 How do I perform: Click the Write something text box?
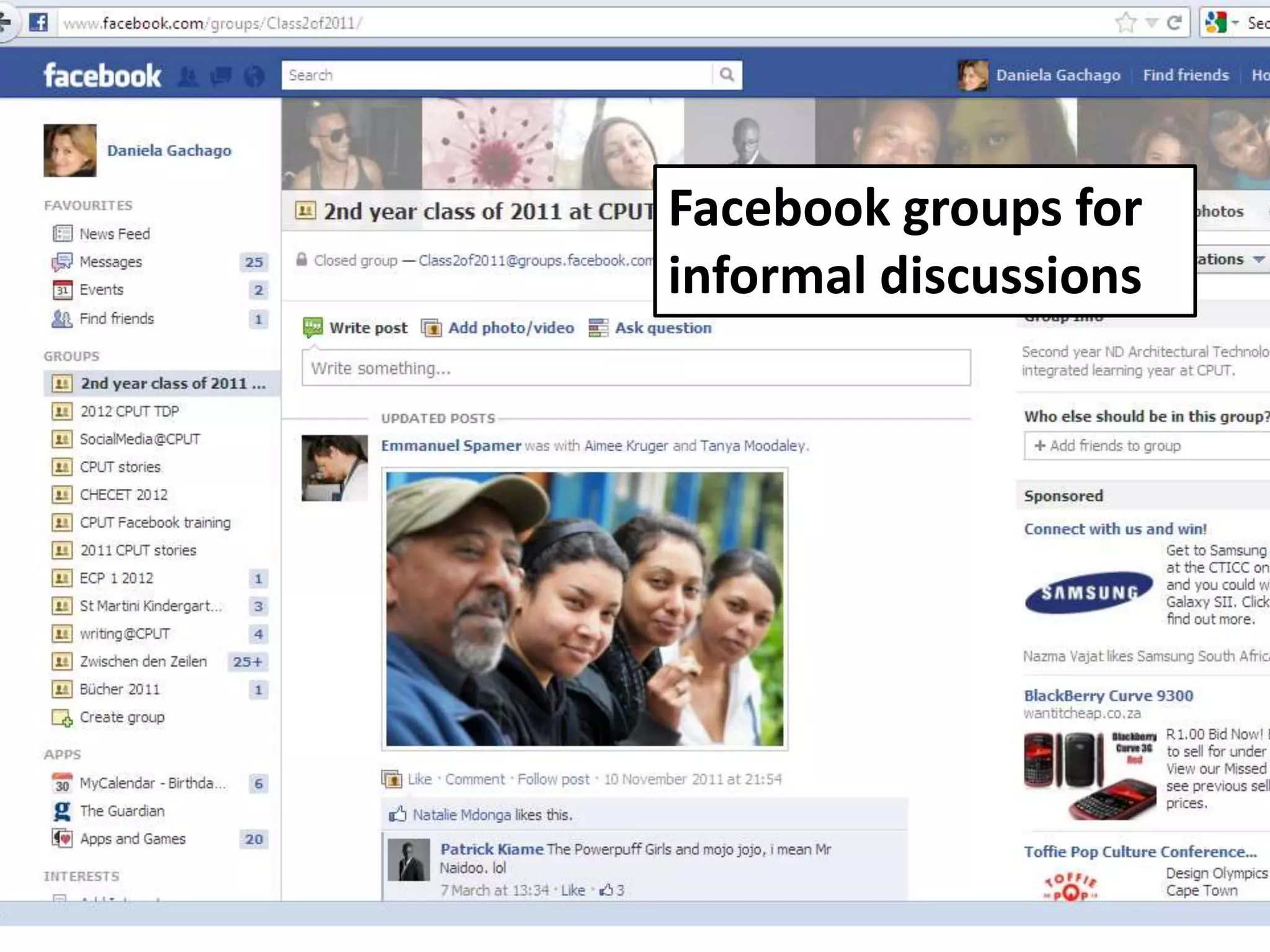[x=636, y=368]
